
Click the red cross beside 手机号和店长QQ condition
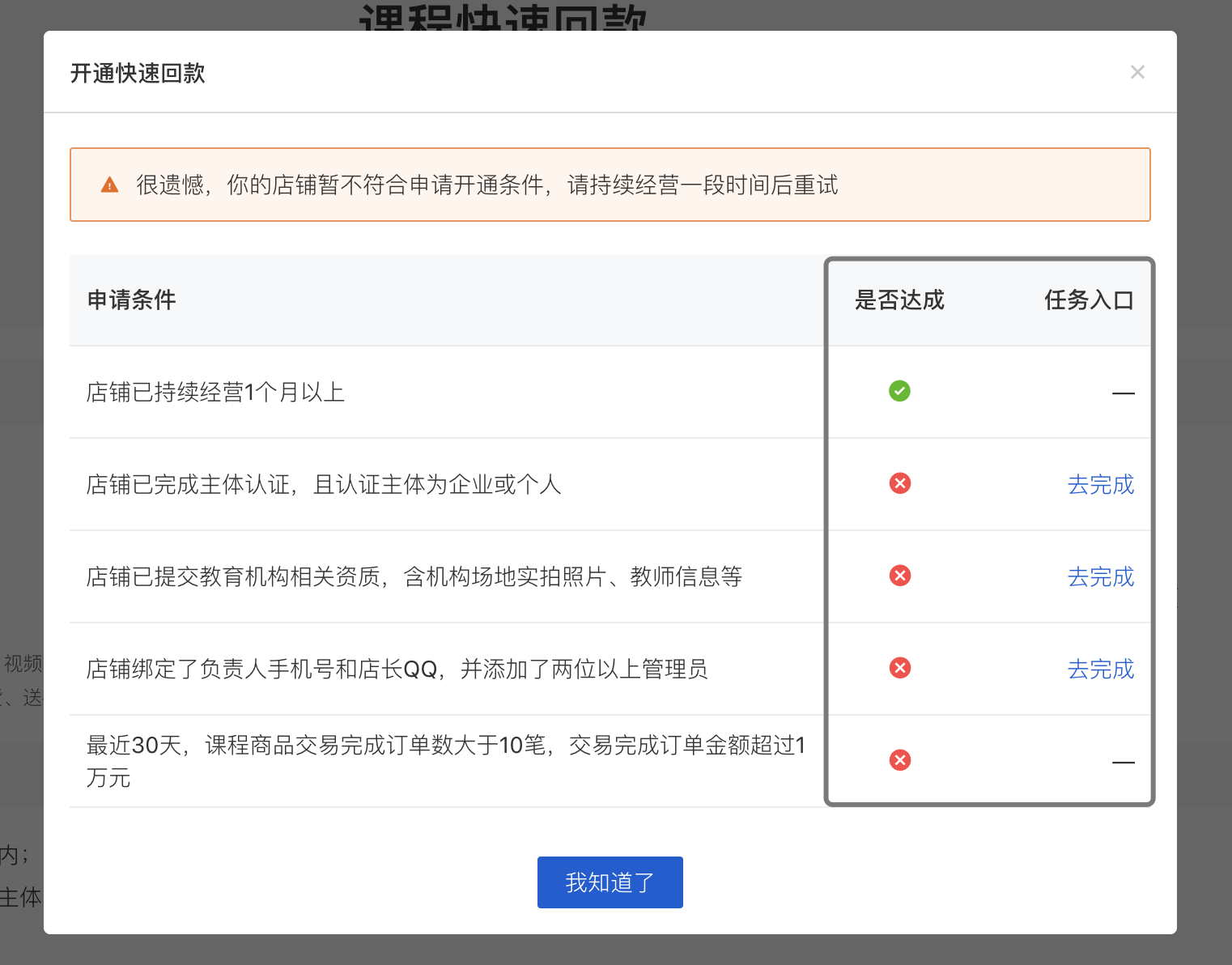point(899,668)
